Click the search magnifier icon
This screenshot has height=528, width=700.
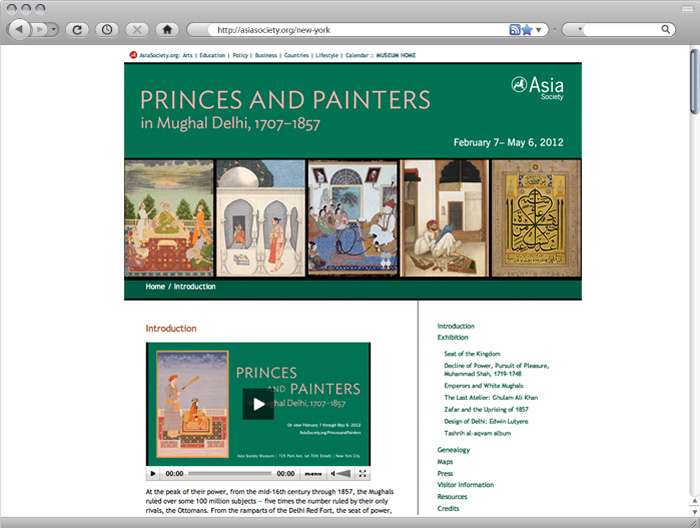tap(665, 29)
